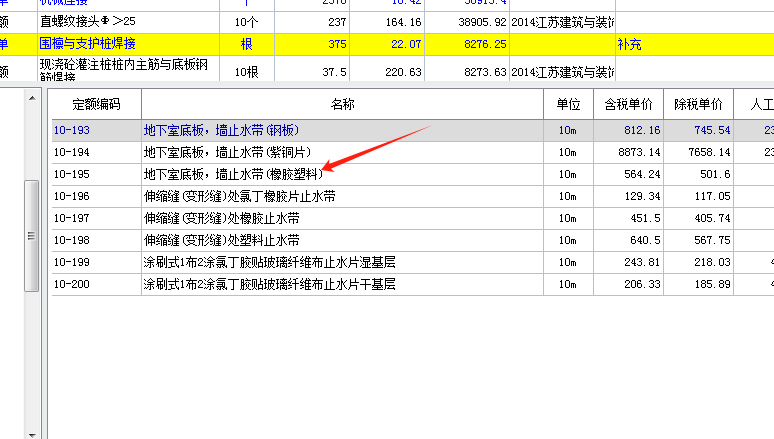Click the 名称 column header
Image resolution: width=774 pixels, height=439 pixels.
(x=343, y=104)
